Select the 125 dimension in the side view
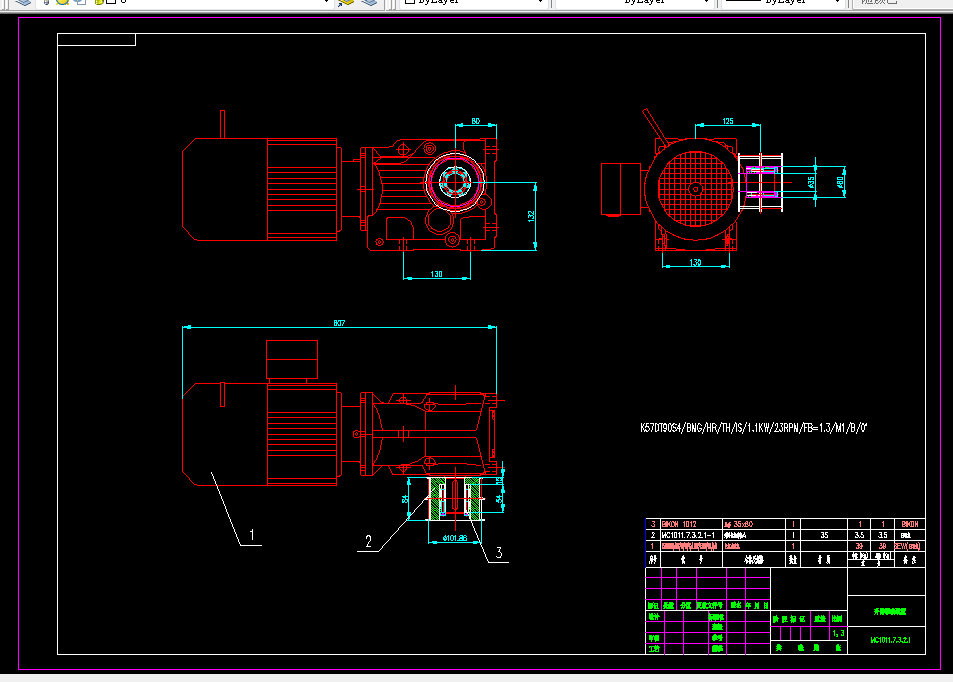Screen dimensions: 953x682 (728, 121)
